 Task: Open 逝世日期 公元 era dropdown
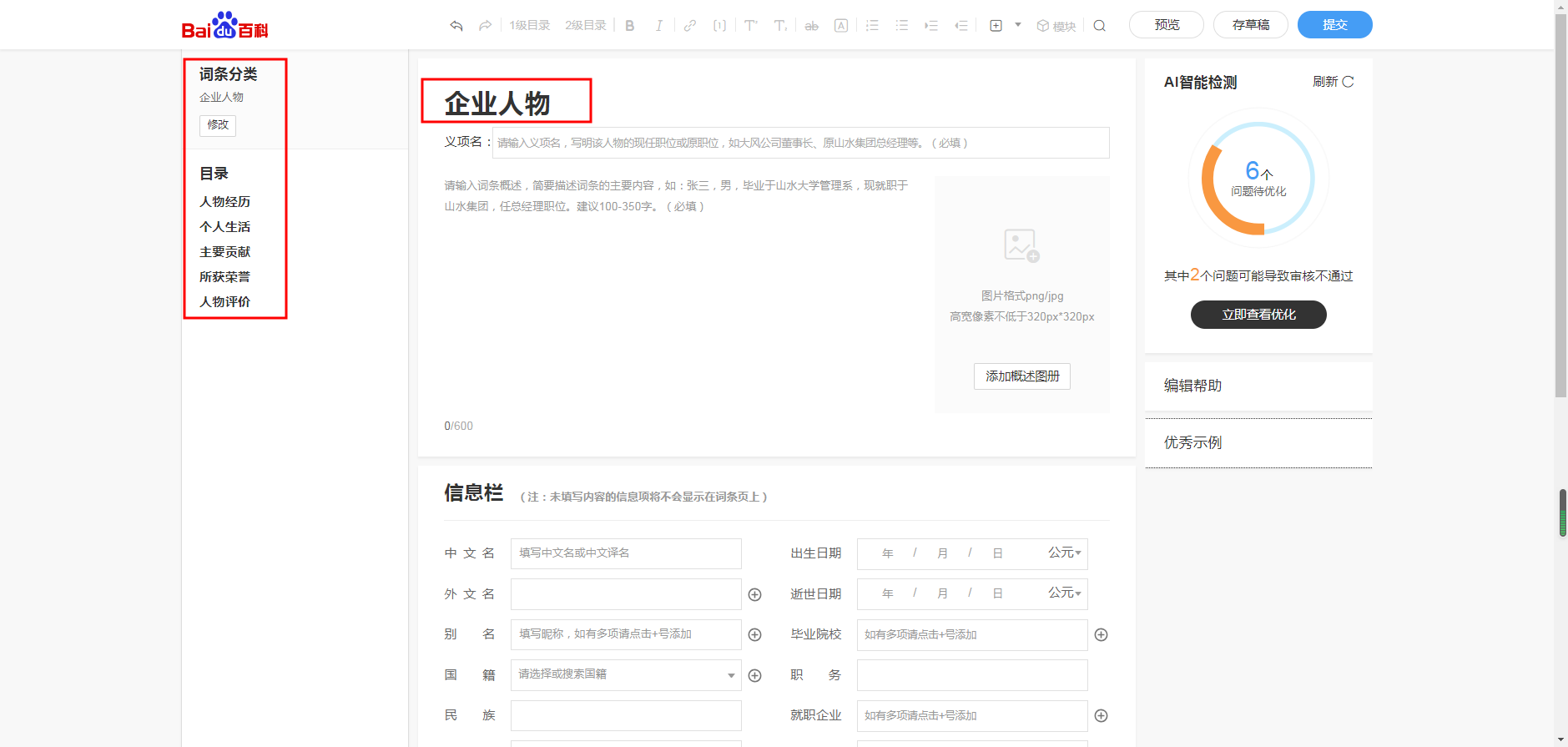click(1065, 593)
